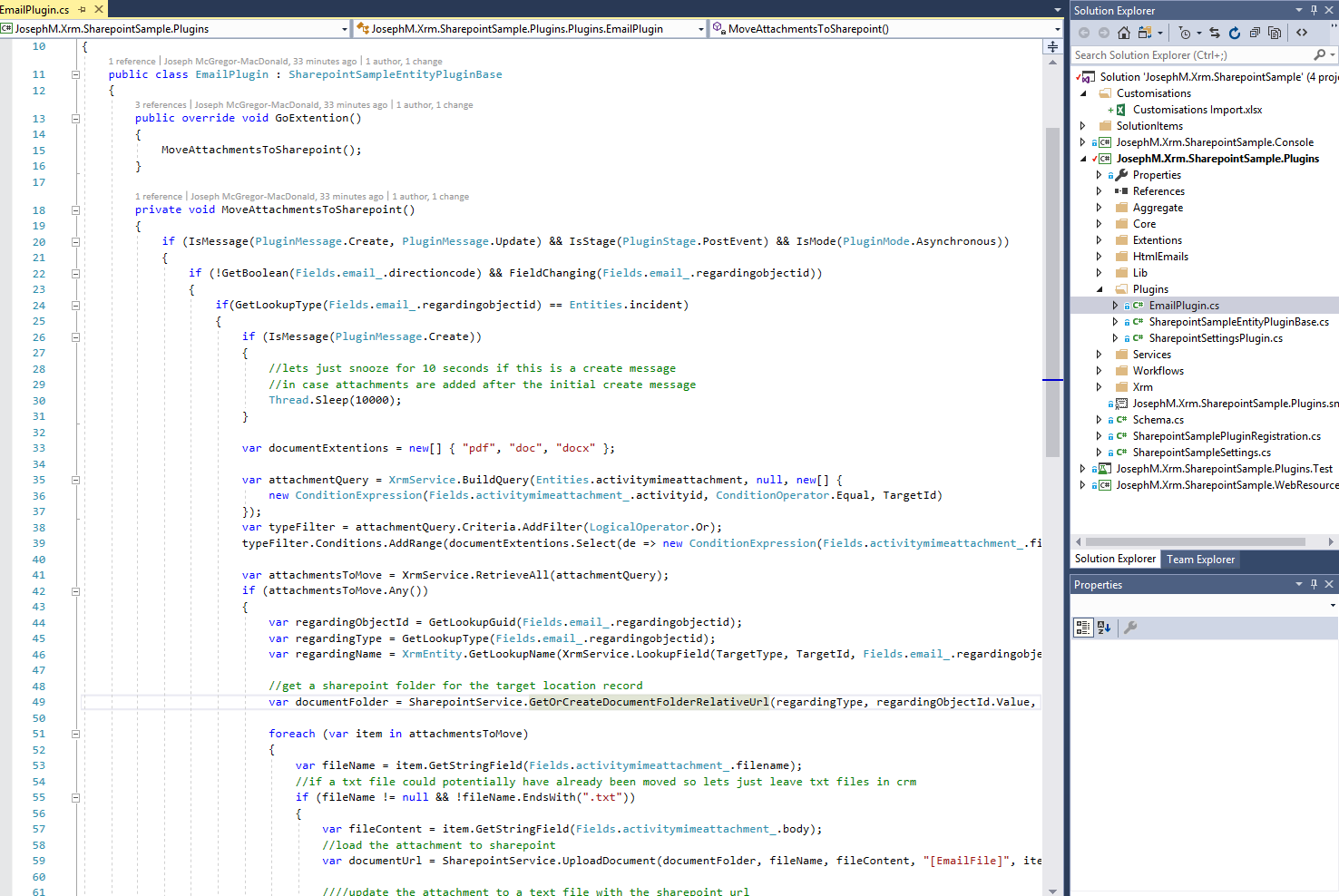Click the split editor handle above scrollbar
Image resolution: width=1339 pixels, height=896 pixels.
(x=1052, y=46)
